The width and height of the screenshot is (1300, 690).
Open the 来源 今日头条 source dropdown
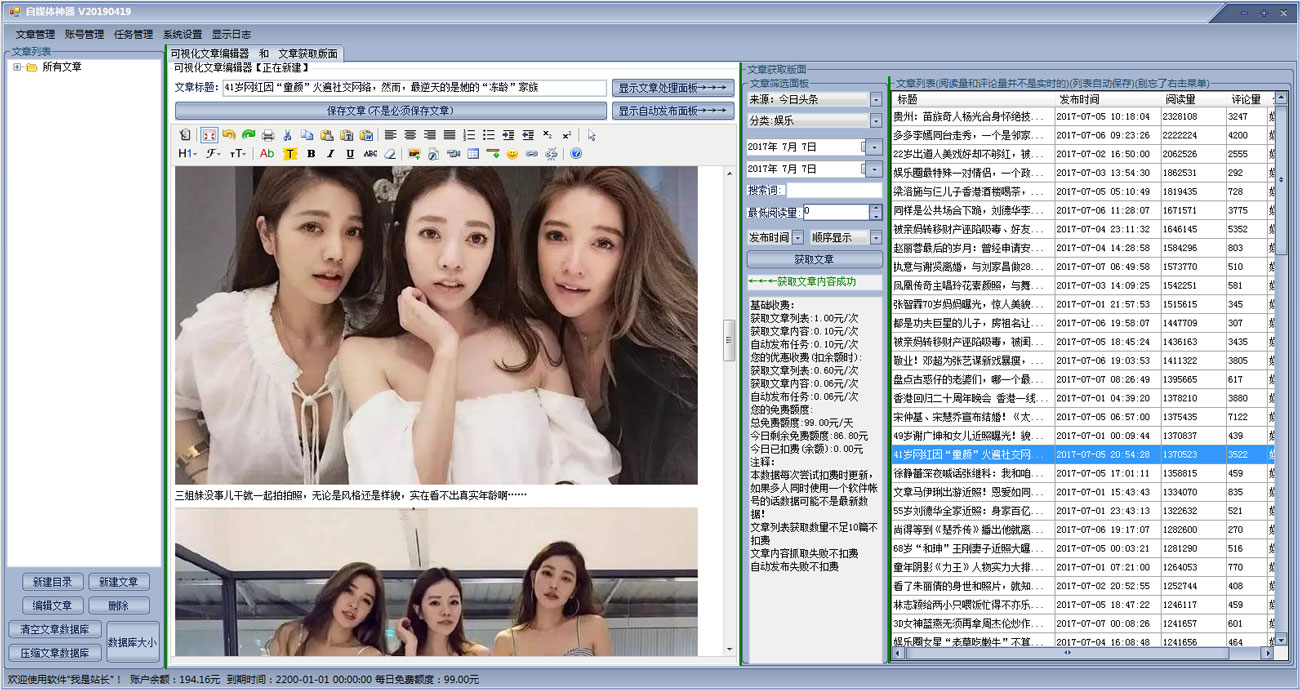(x=876, y=100)
